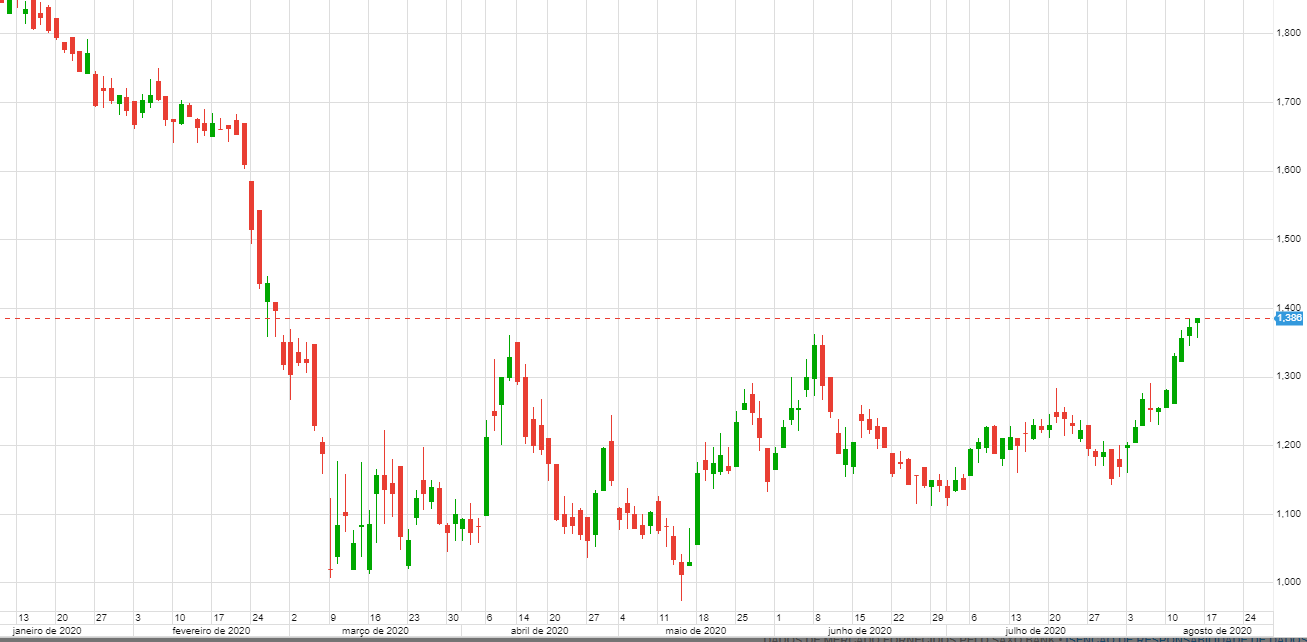Click the 1,300 price axis label
Image resolution: width=1307 pixels, height=642 pixels.
pyautogui.click(x=1288, y=376)
